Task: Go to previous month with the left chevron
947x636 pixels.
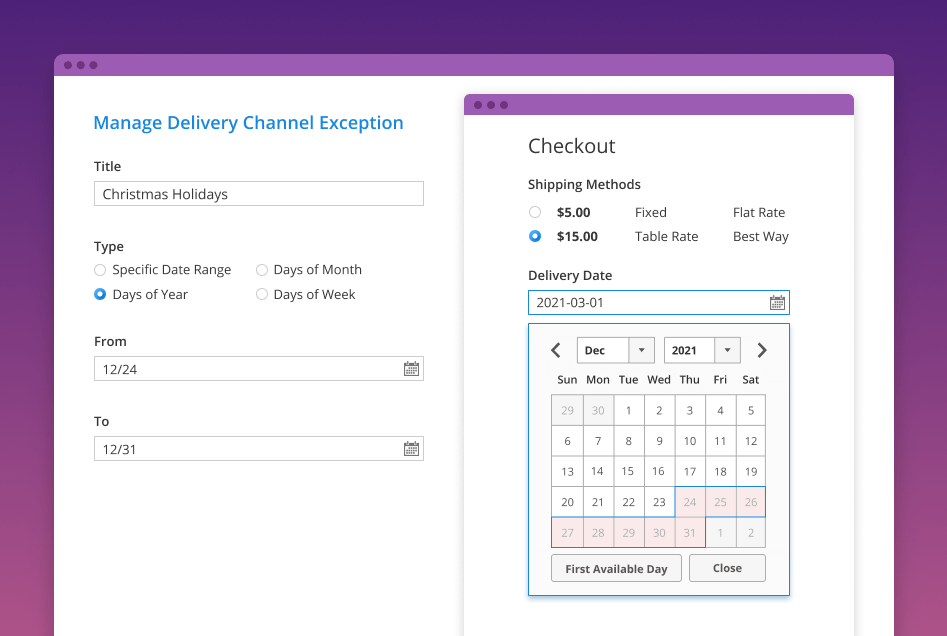Action: point(556,350)
